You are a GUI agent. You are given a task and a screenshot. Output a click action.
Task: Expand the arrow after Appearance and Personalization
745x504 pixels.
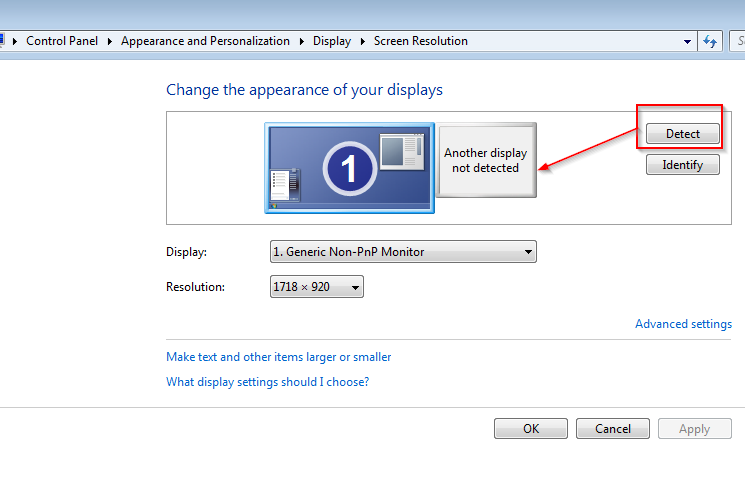[301, 42]
